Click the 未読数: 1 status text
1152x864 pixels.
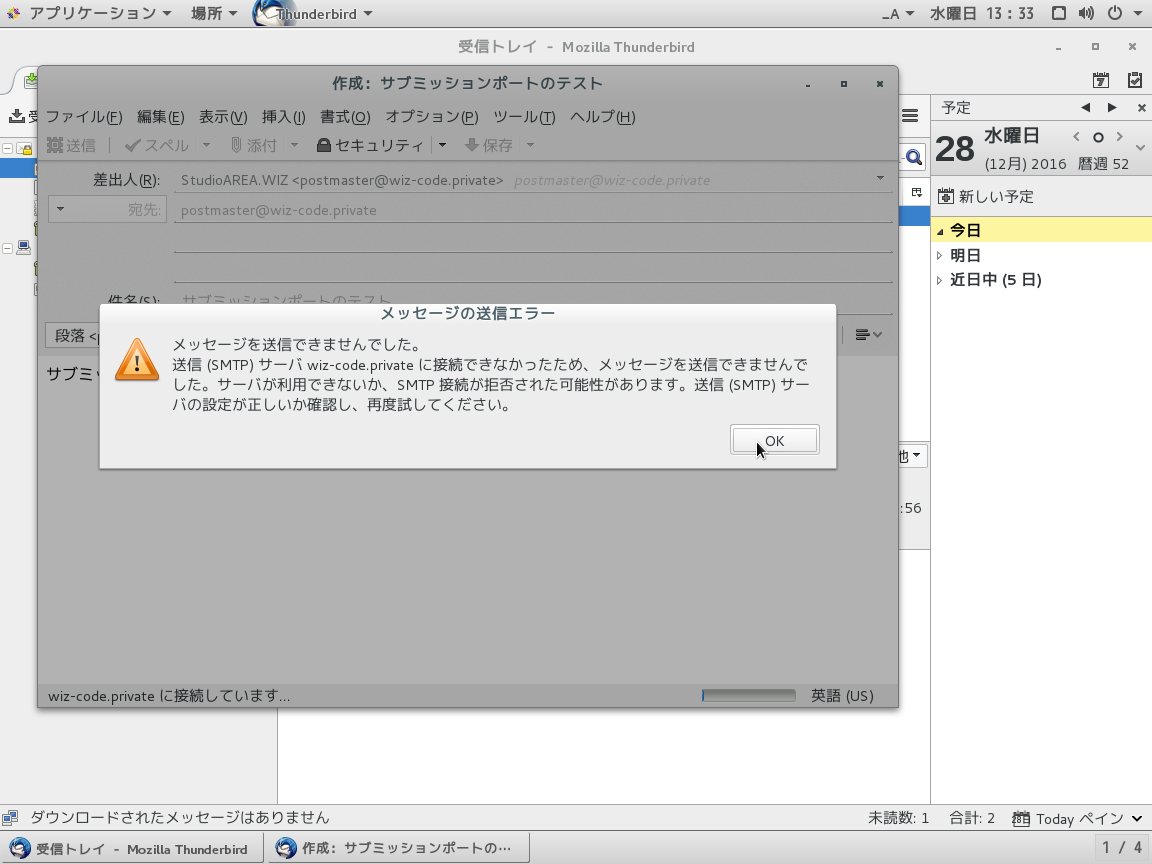[899, 818]
